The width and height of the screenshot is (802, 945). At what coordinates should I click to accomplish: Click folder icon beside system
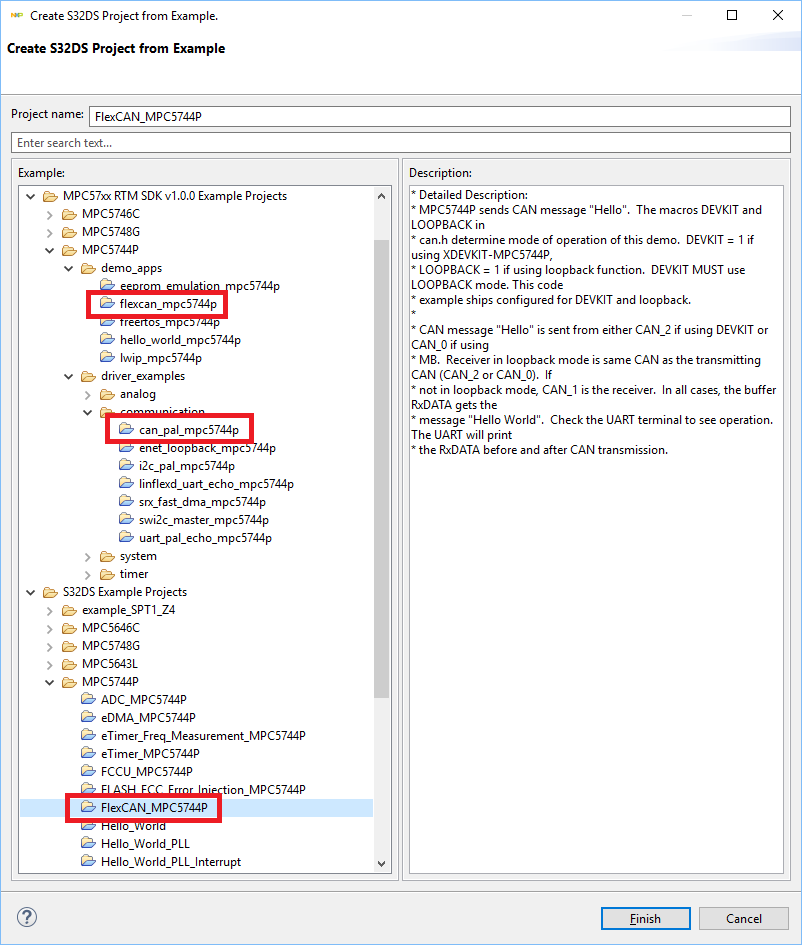tap(107, 556)
